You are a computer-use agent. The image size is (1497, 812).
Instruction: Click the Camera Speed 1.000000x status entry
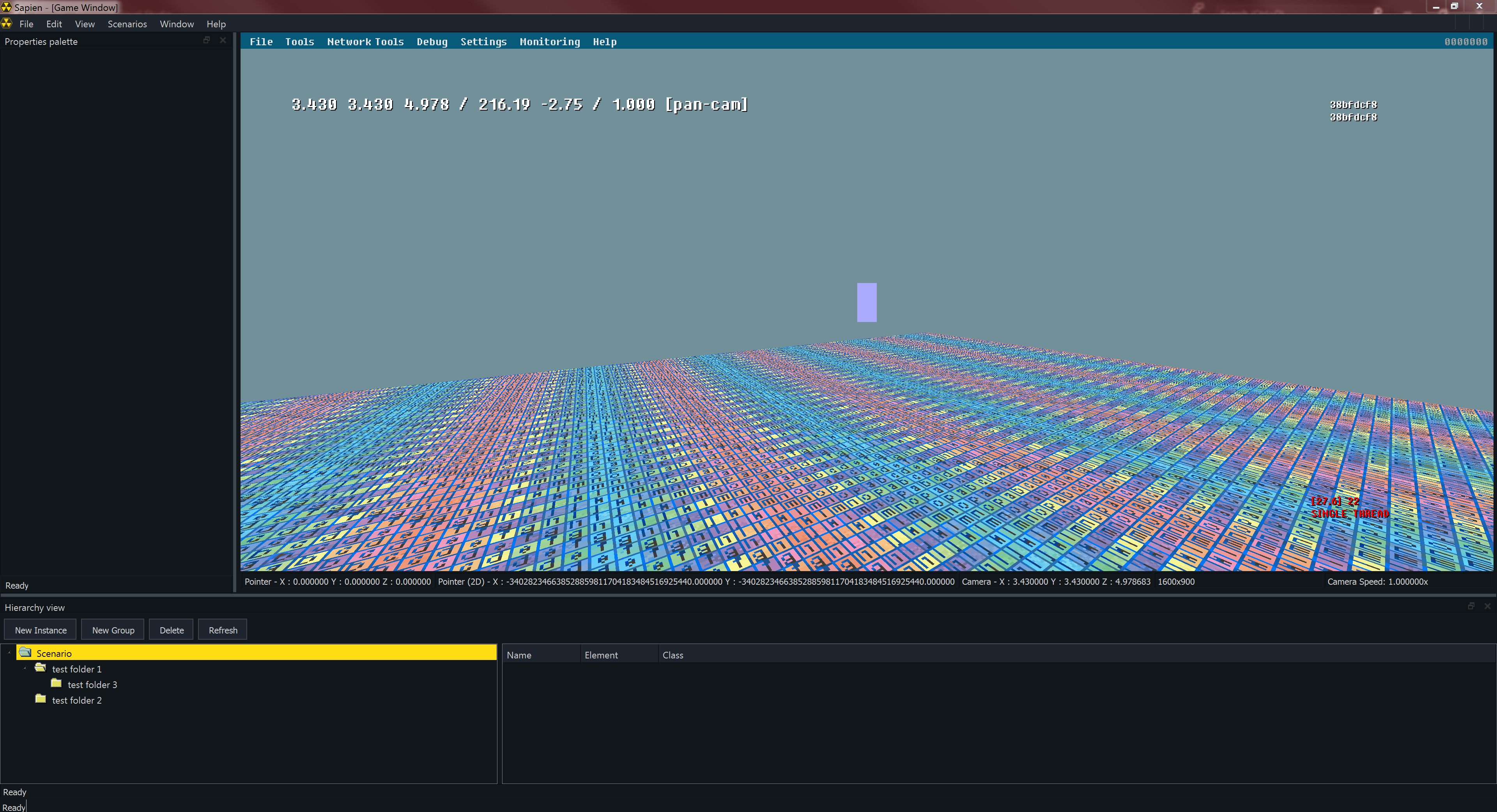tap(1377, 582)
